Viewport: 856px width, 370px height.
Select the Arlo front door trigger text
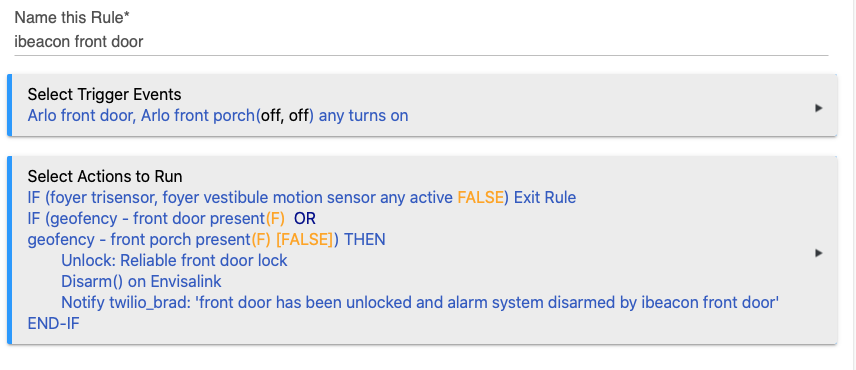pyautogui.click(x=79, y=116)
